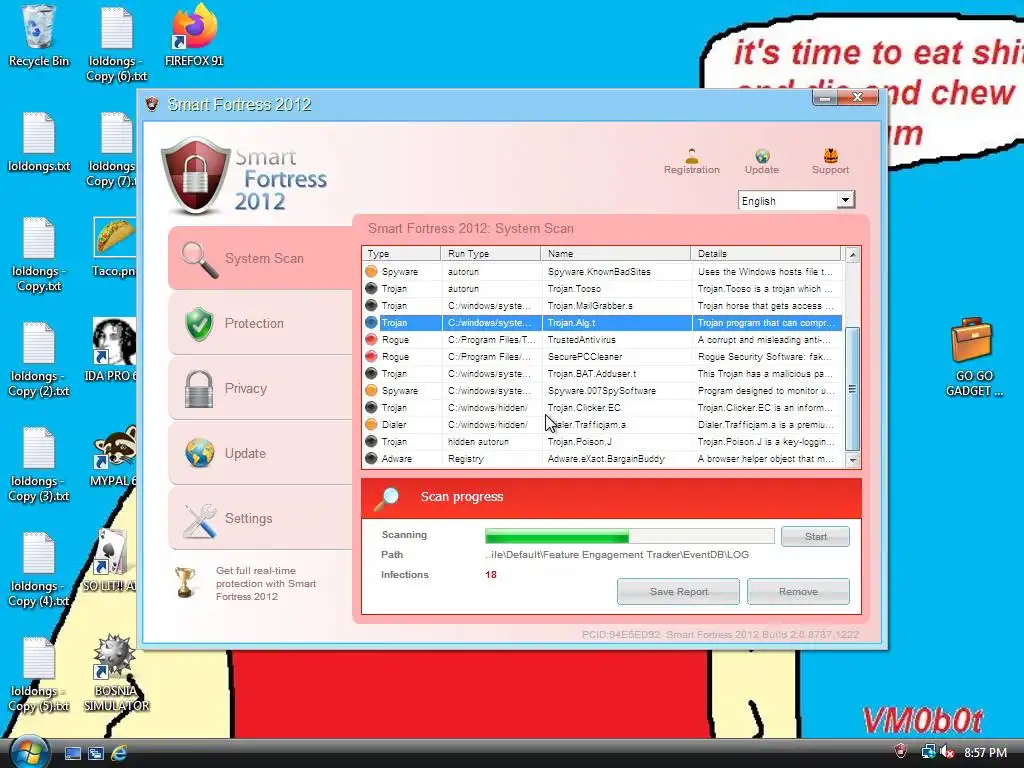Image resolution: width=1024 pixels, height=768 pixels.
Task: Click Get full real-time protection link
Action: [x=266, y=583]
